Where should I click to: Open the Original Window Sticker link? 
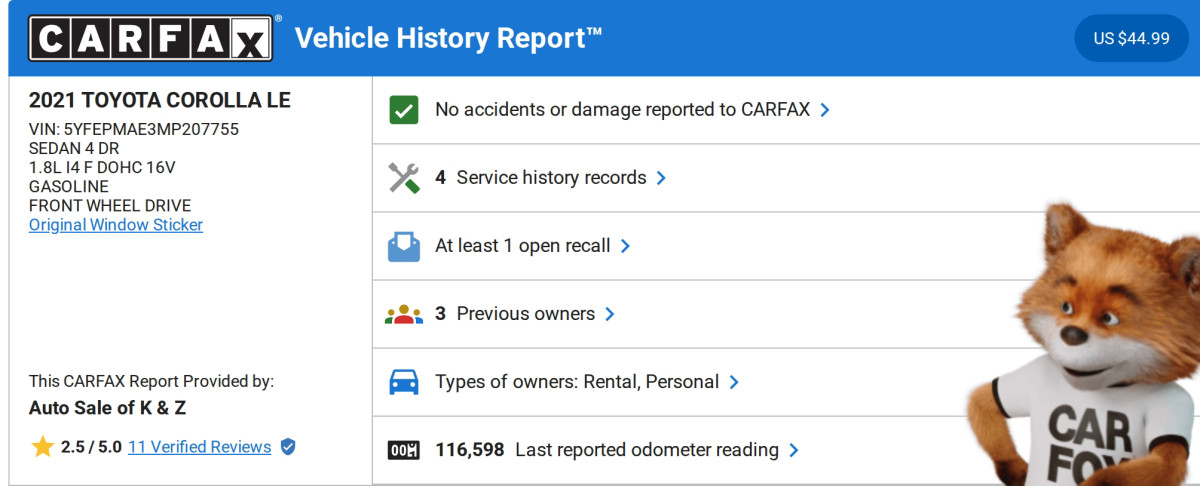(x=116, y=225)
